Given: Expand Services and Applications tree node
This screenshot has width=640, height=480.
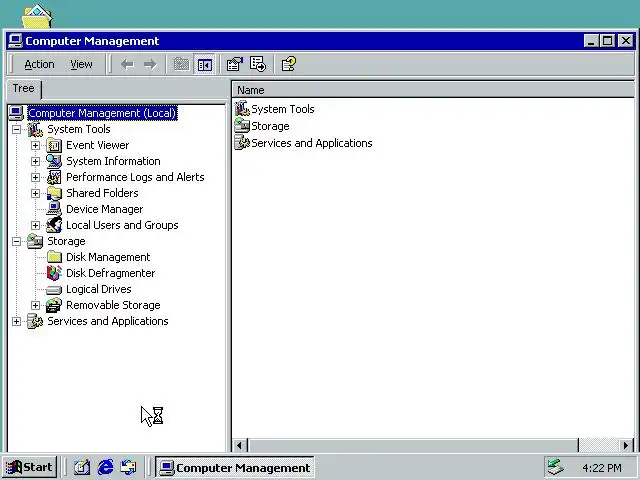Looking at the screenshot, I should (16, 321).
